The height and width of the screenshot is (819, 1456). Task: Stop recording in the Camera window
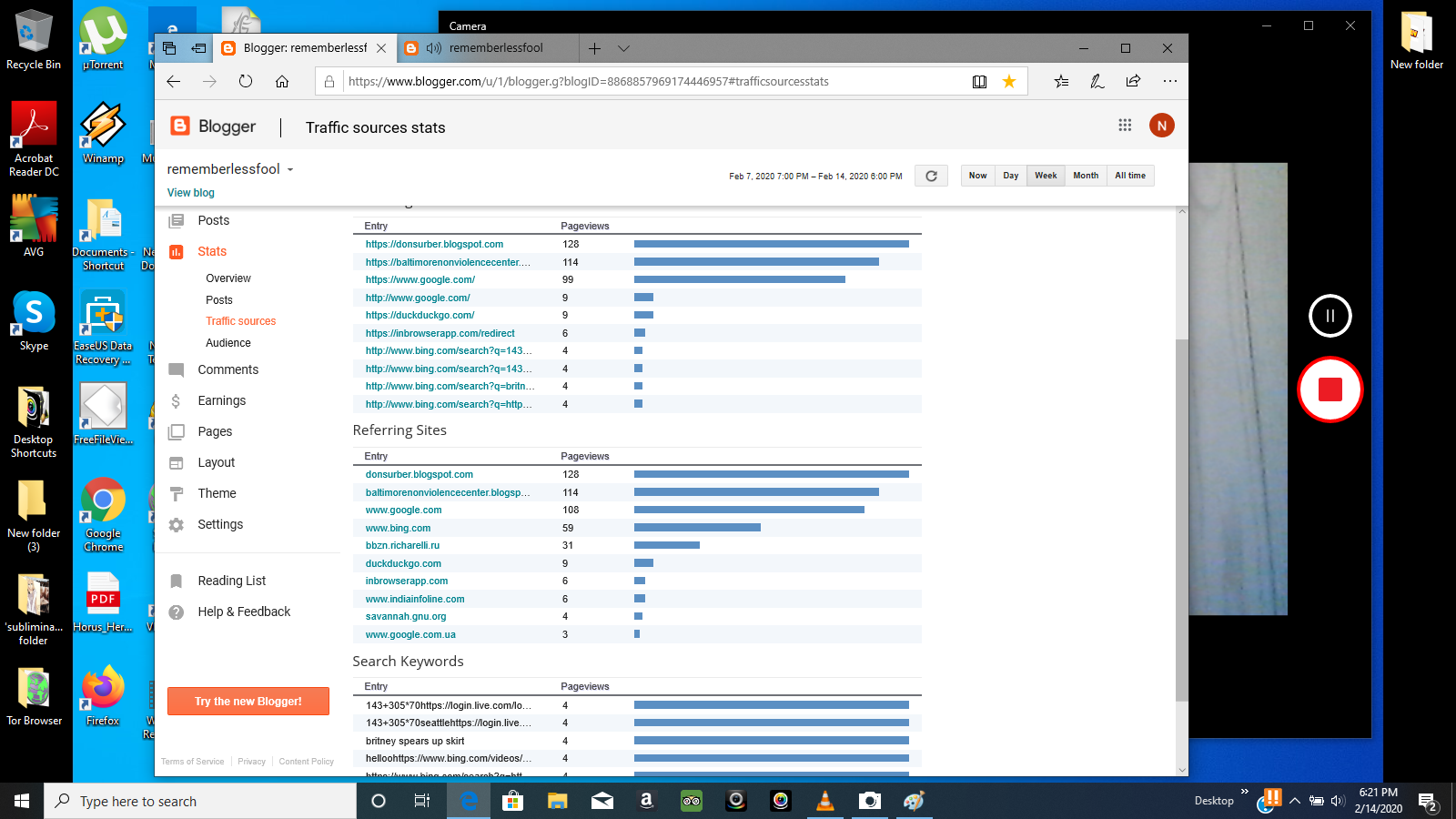pos(1330,389)
